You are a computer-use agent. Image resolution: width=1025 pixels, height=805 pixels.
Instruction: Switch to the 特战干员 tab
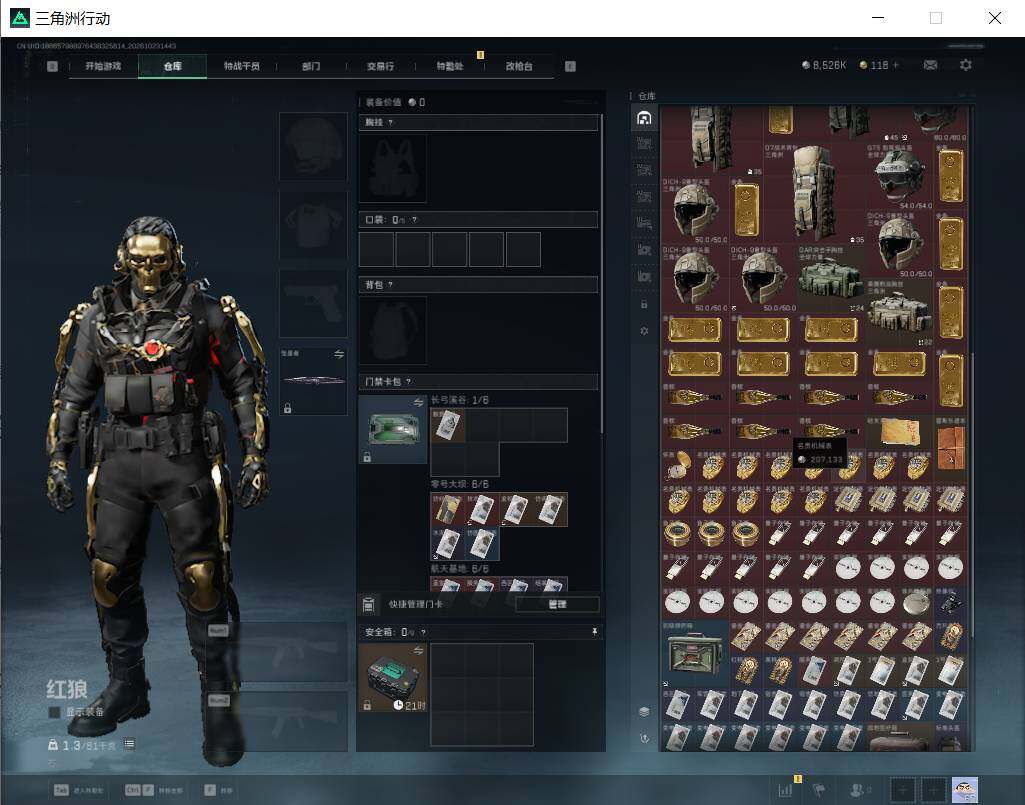(242, 66)
